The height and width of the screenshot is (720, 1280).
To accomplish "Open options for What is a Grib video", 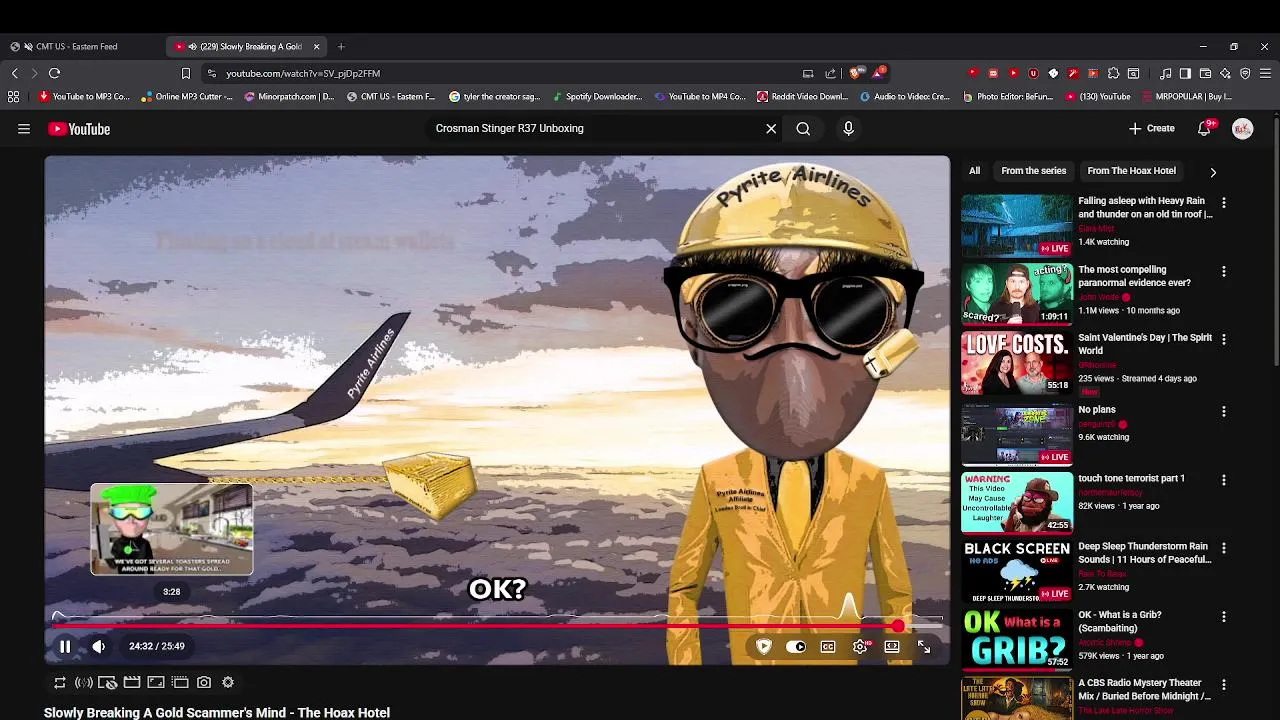I will click(x=1224, y=617).
